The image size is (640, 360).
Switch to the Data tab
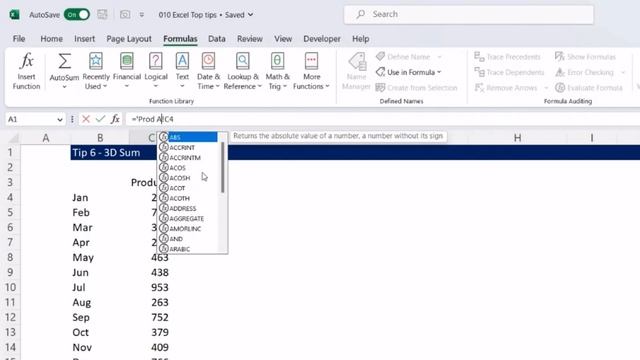[217, 39]
